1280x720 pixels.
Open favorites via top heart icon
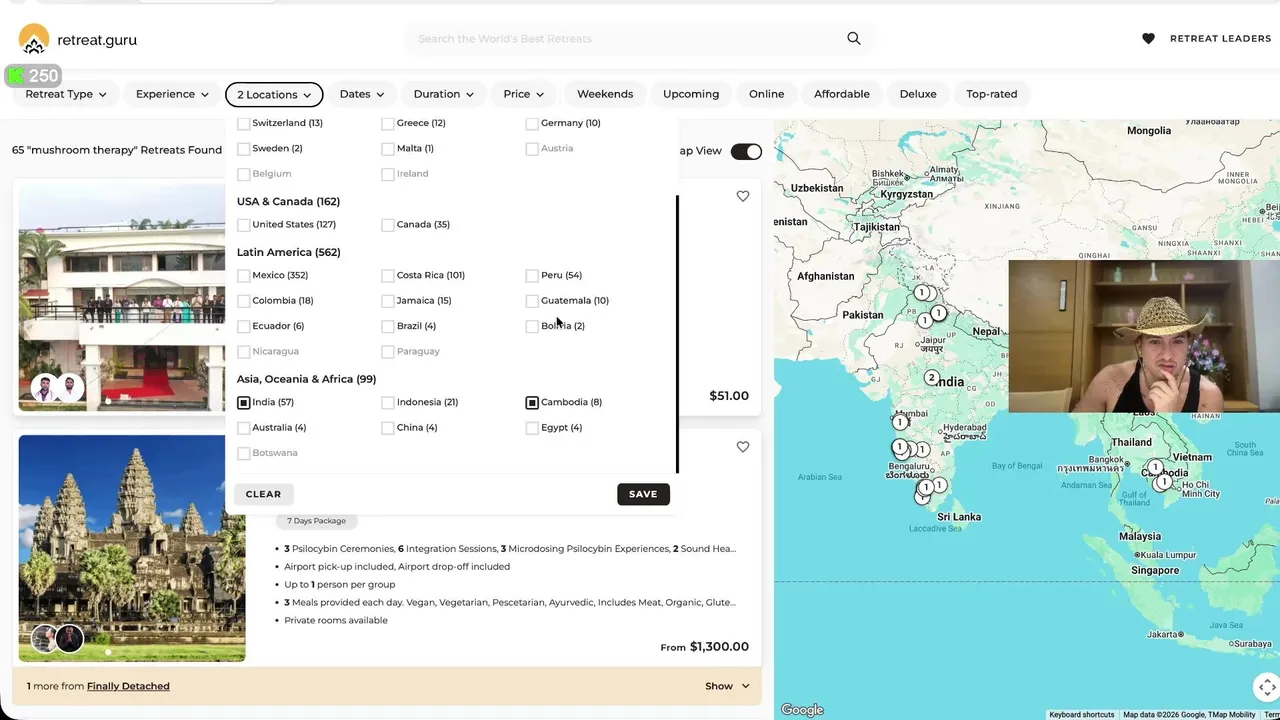(x=1148, y=38)
